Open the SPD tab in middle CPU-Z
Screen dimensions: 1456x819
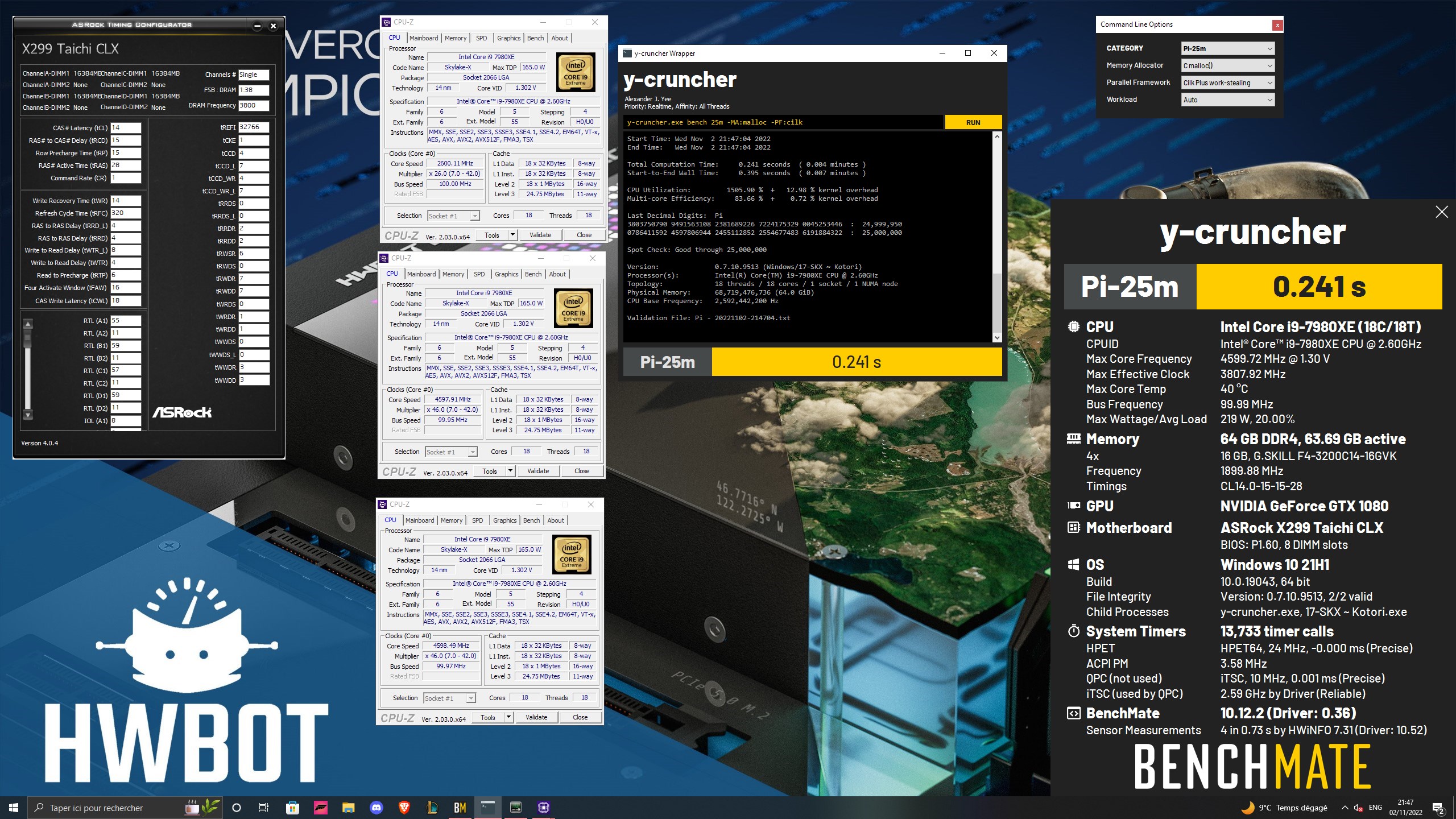coord(479,274)
